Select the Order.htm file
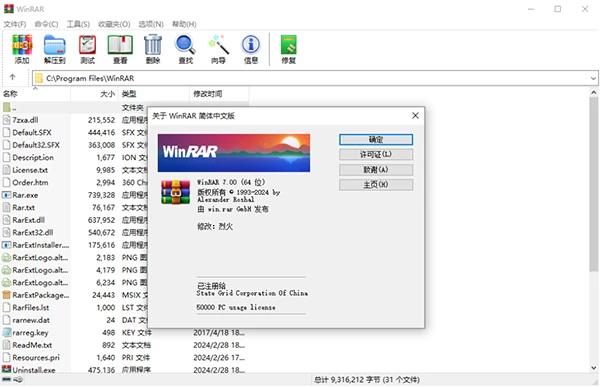This screenshot has width=600, height=387. pos(30,183)
